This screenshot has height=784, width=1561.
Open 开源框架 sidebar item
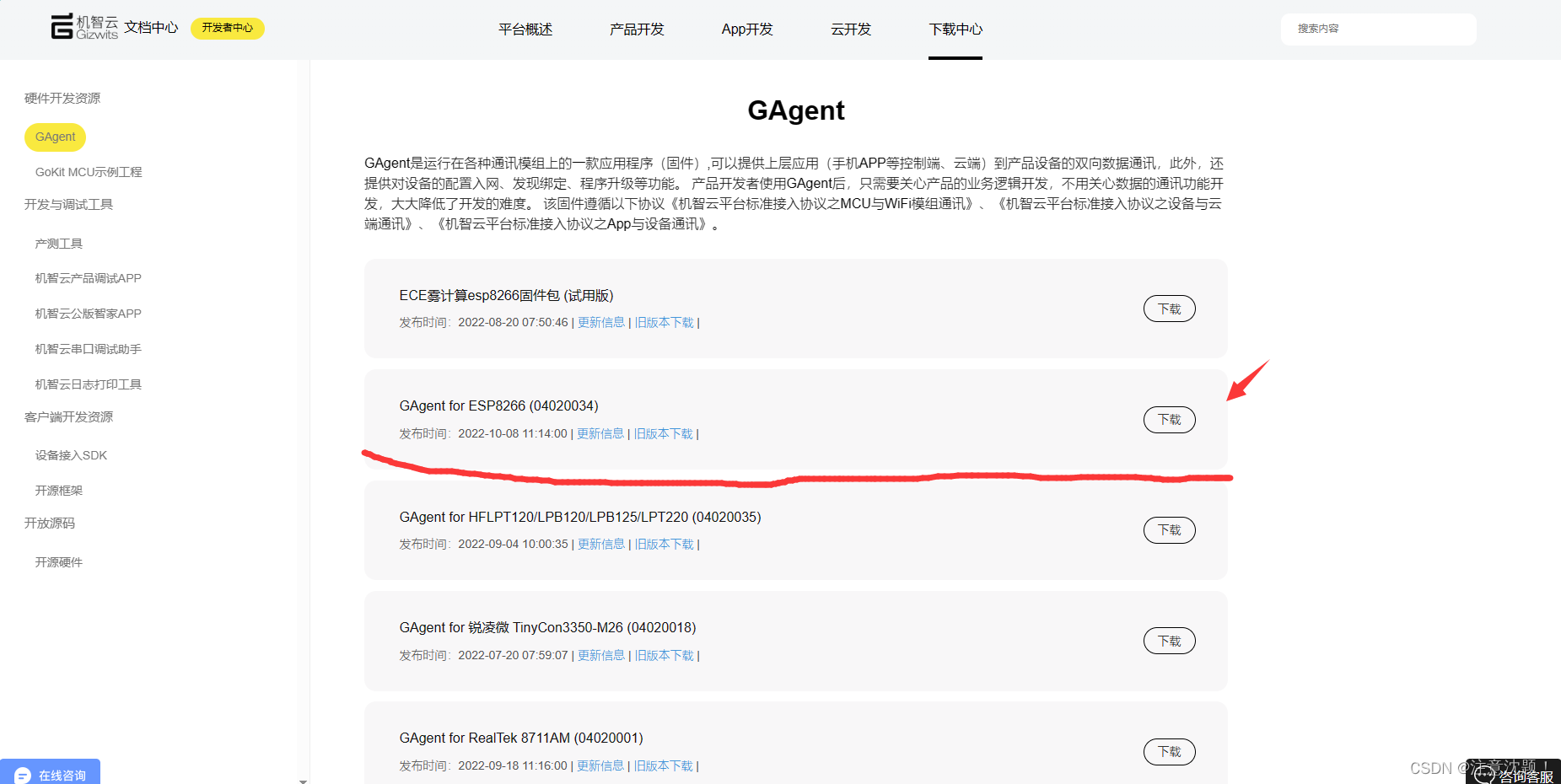(58, 491)
